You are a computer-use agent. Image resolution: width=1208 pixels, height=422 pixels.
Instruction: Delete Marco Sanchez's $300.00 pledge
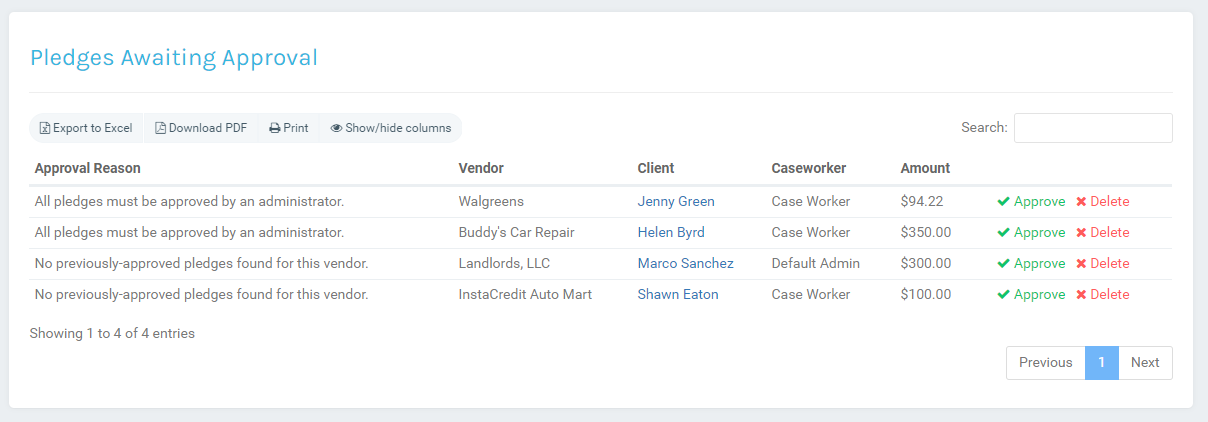(x=1102, y=263)
